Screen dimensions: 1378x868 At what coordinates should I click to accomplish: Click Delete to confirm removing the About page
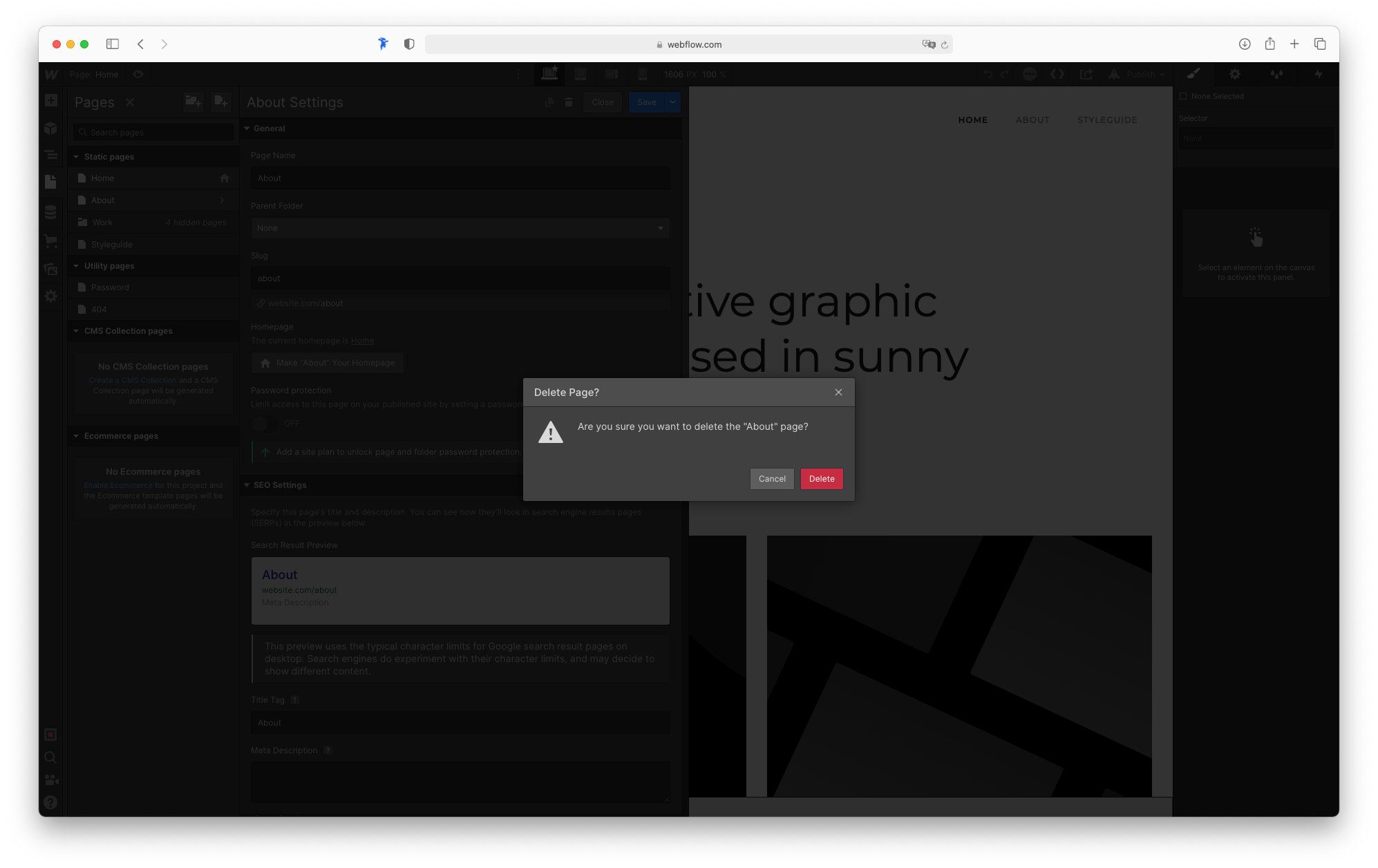coord(822,478)
